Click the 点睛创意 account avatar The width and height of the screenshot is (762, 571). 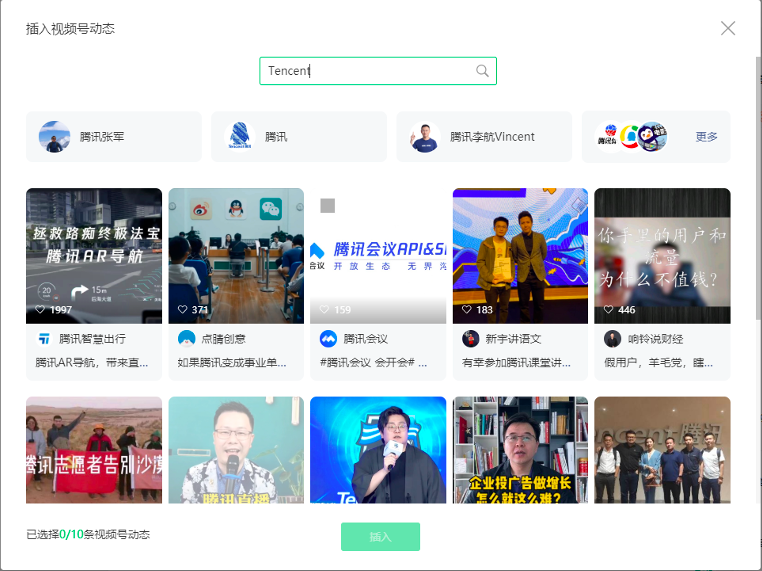[x=187, y=339]
